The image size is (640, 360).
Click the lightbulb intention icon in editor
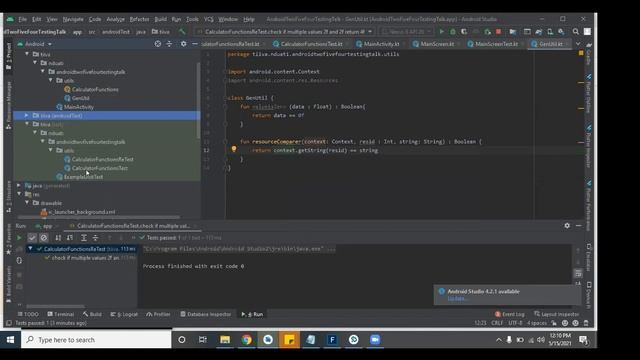[234, 149]
